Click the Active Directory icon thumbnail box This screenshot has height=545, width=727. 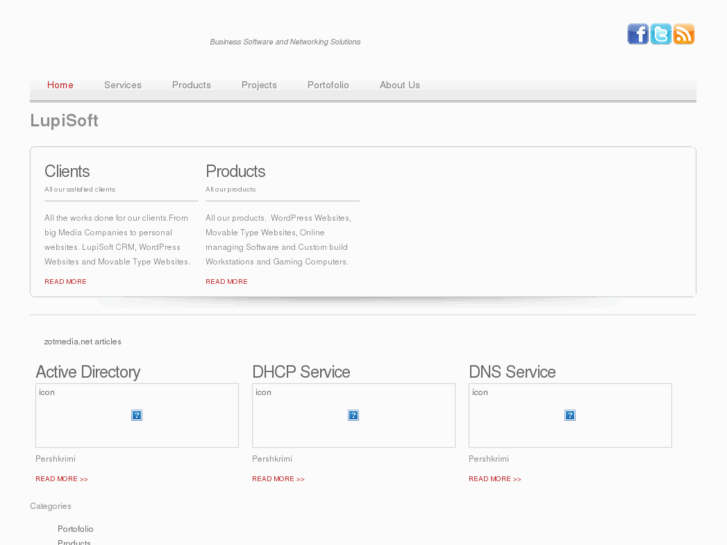[137, 416]
